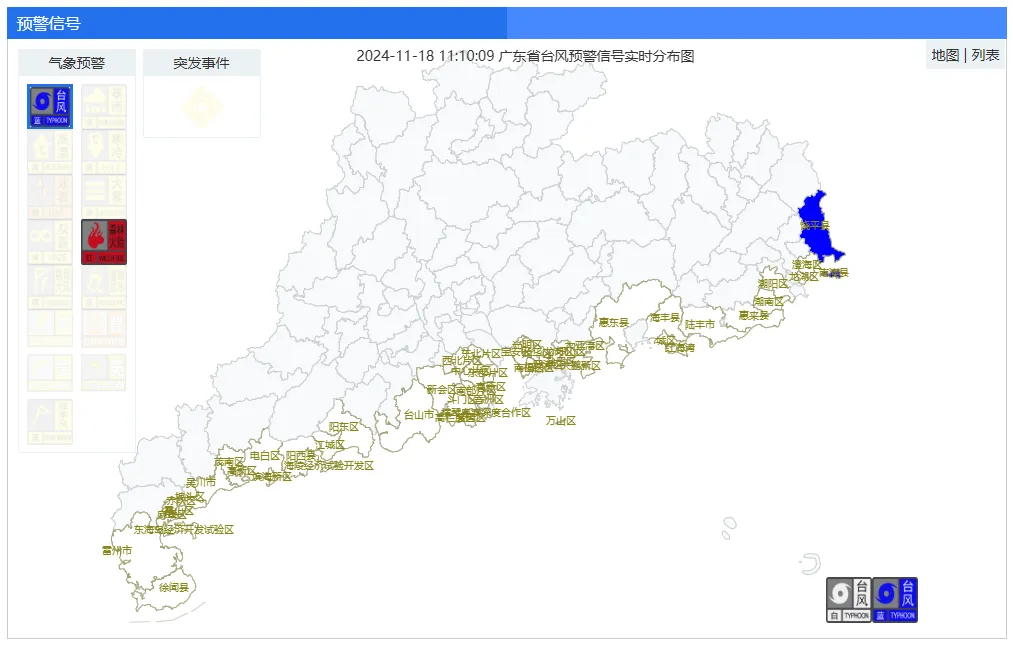Viewport: 1013px width, 646px height.
Task: Select the 雷州市 region label
Action: 116,551
